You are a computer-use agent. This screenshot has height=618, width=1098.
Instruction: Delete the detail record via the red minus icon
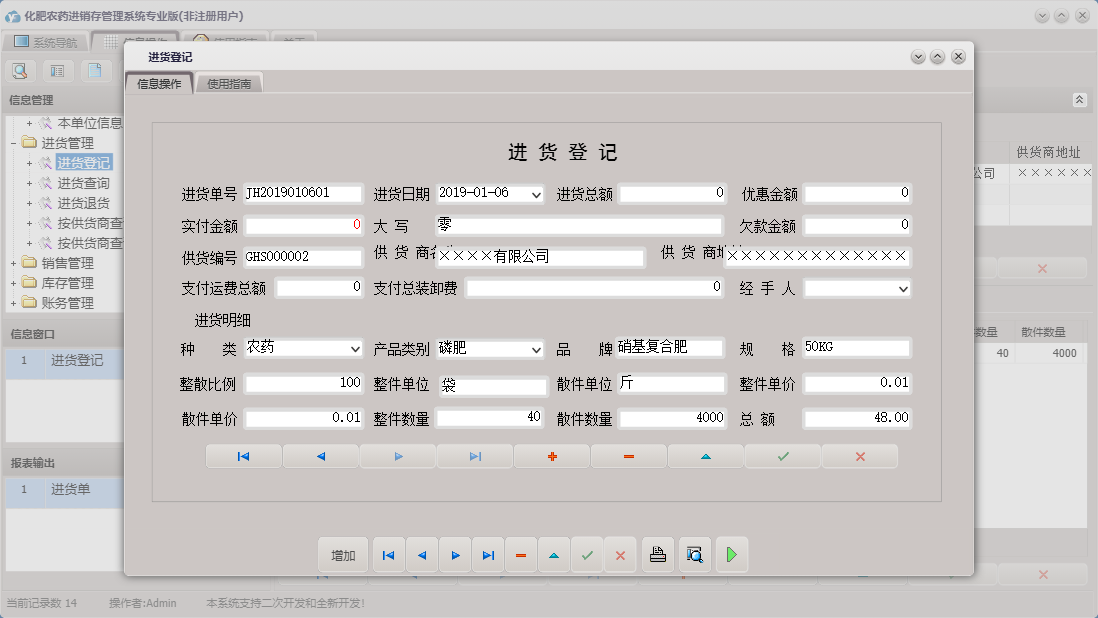click(x=628, y=455)
